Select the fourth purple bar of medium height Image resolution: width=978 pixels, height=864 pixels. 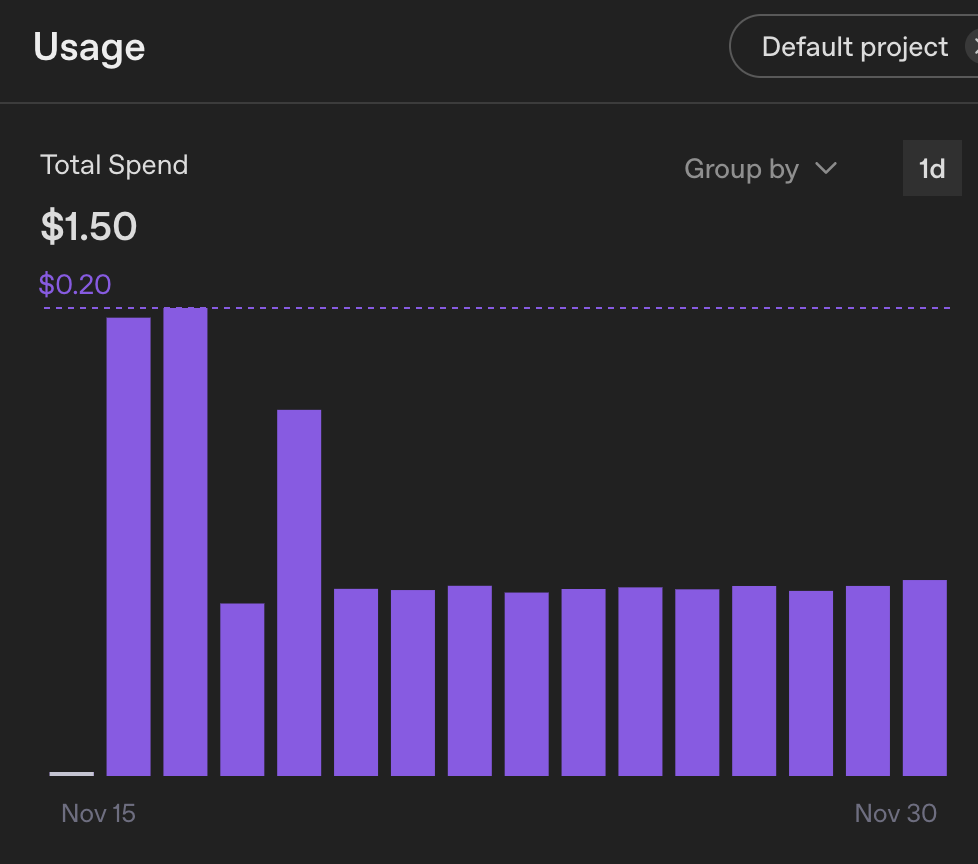tap(299, 592)
